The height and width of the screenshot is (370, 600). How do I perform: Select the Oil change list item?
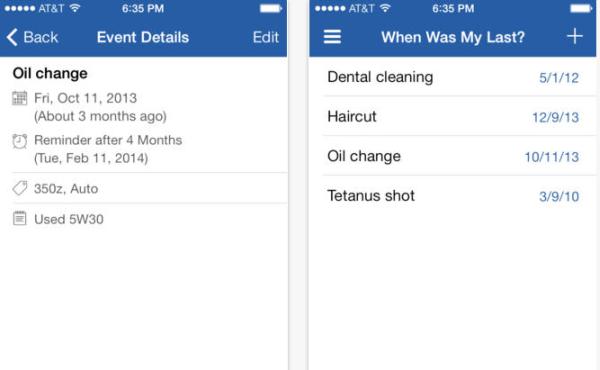coord(453,156)
